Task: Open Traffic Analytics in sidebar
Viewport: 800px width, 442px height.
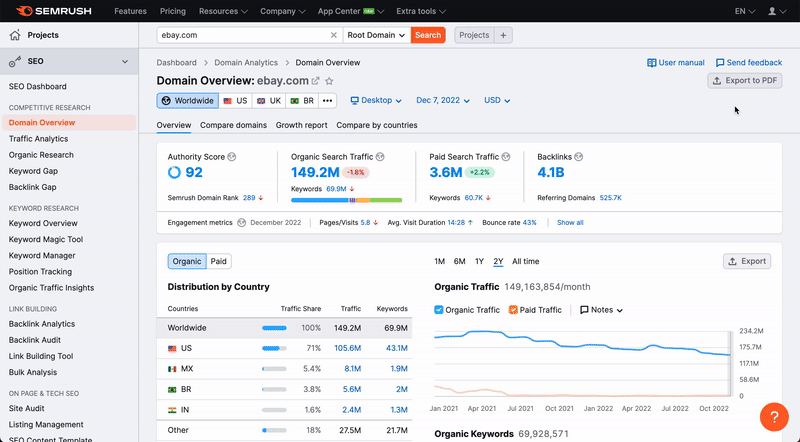Action: [x=38, y=139]
